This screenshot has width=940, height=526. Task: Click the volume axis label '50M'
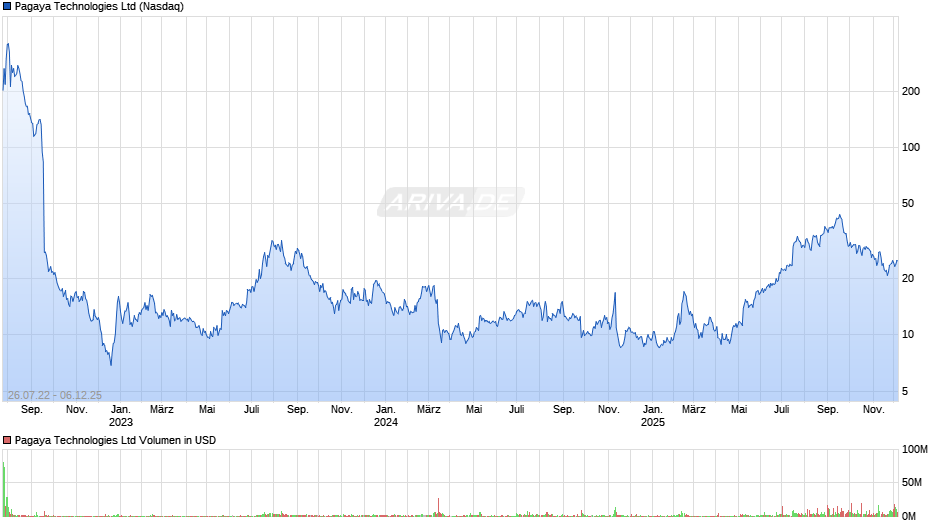point(912,482)
